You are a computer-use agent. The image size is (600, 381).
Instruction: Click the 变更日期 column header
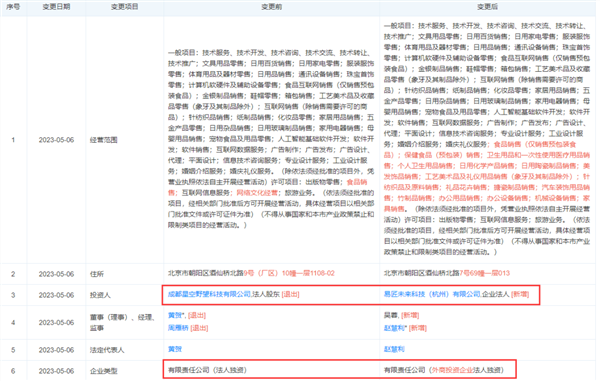[56, 7]
